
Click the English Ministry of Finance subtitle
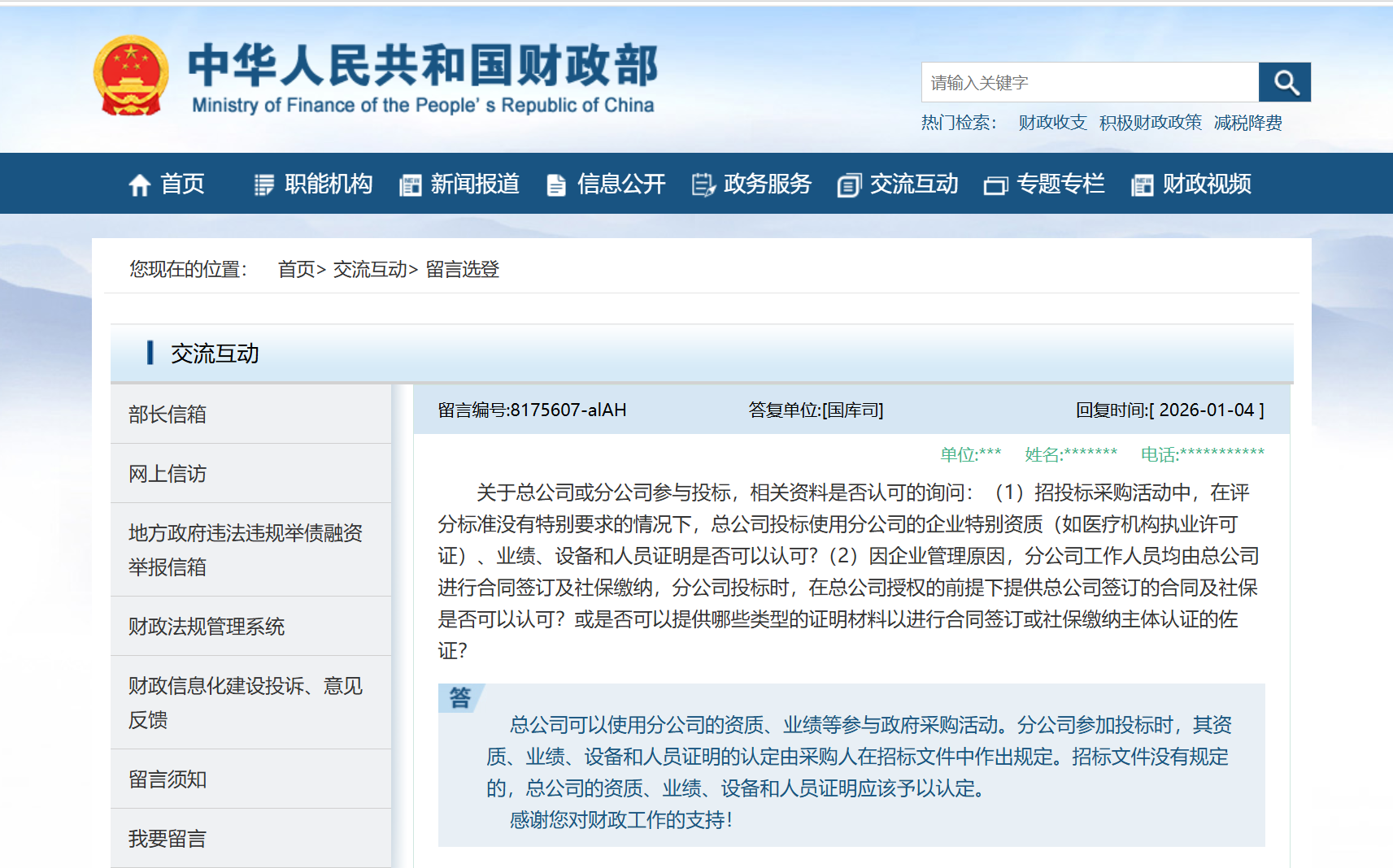click(423, 105)
